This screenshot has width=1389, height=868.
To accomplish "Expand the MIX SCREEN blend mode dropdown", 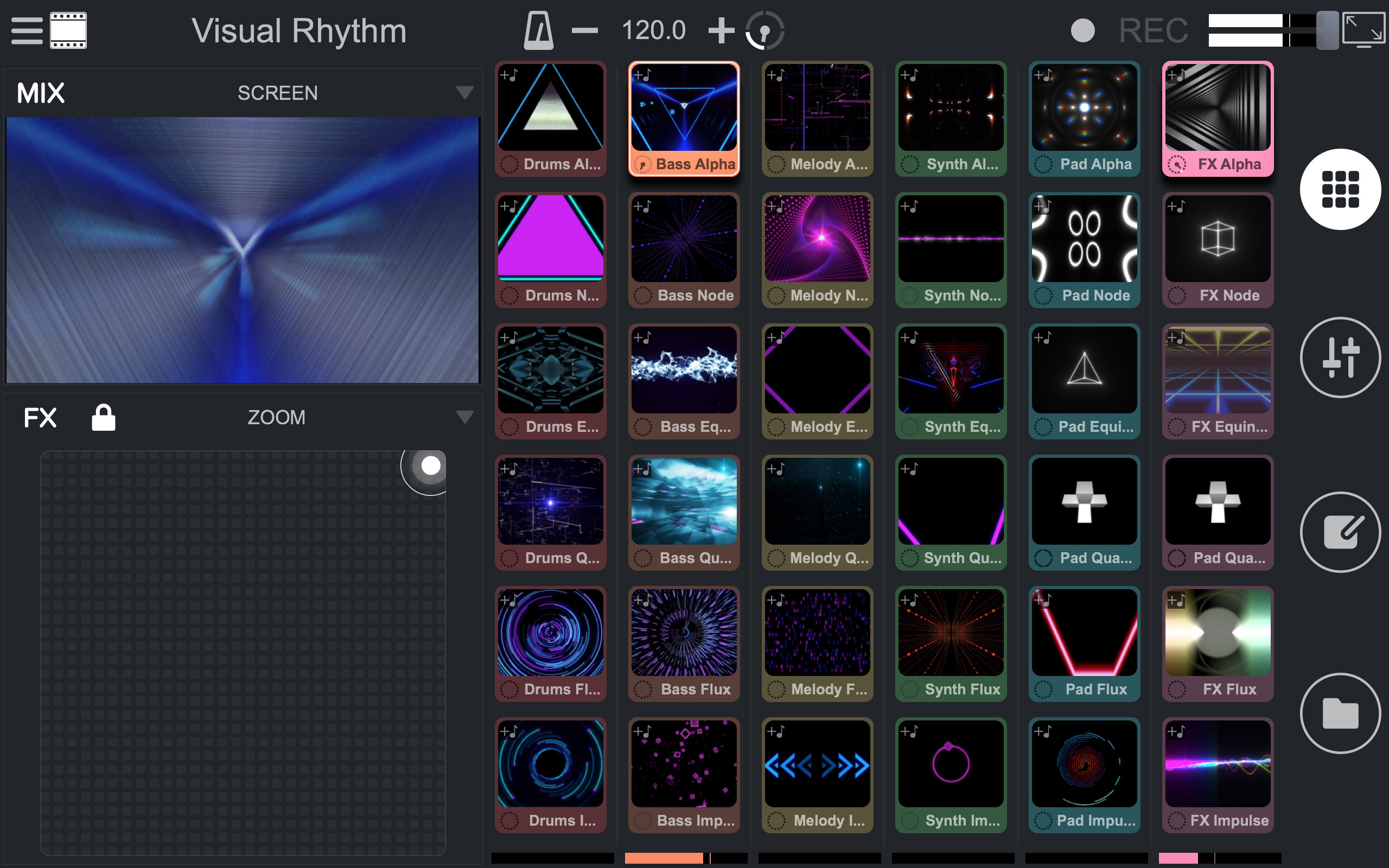I will click(x=464, y=93).
